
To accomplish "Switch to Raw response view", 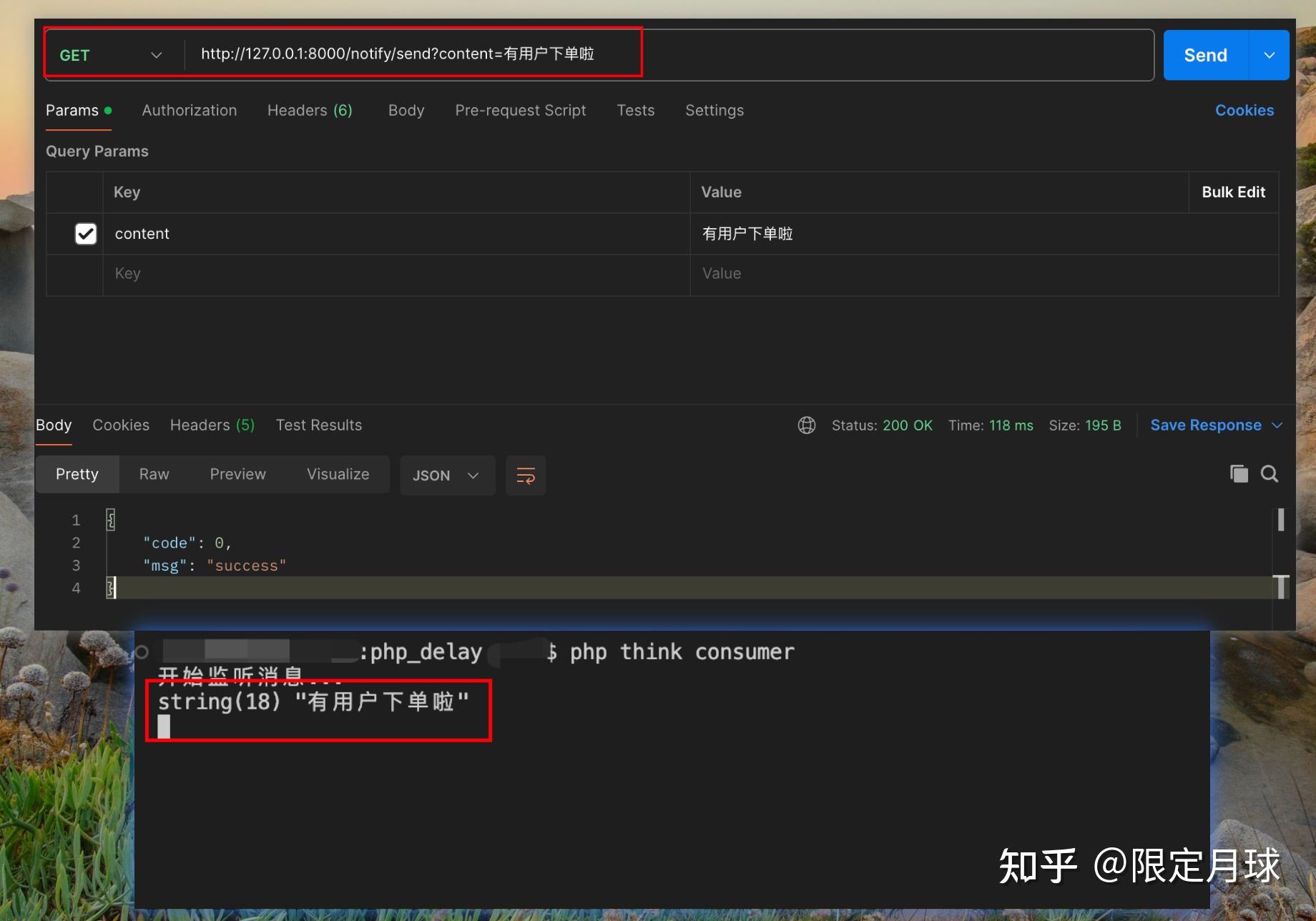I will coord(154,474).
